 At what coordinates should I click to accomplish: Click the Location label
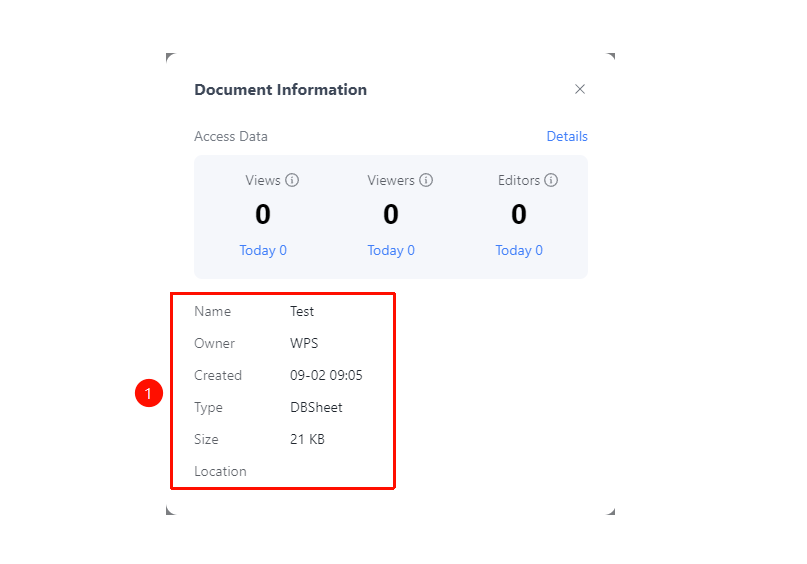[220, 471]
